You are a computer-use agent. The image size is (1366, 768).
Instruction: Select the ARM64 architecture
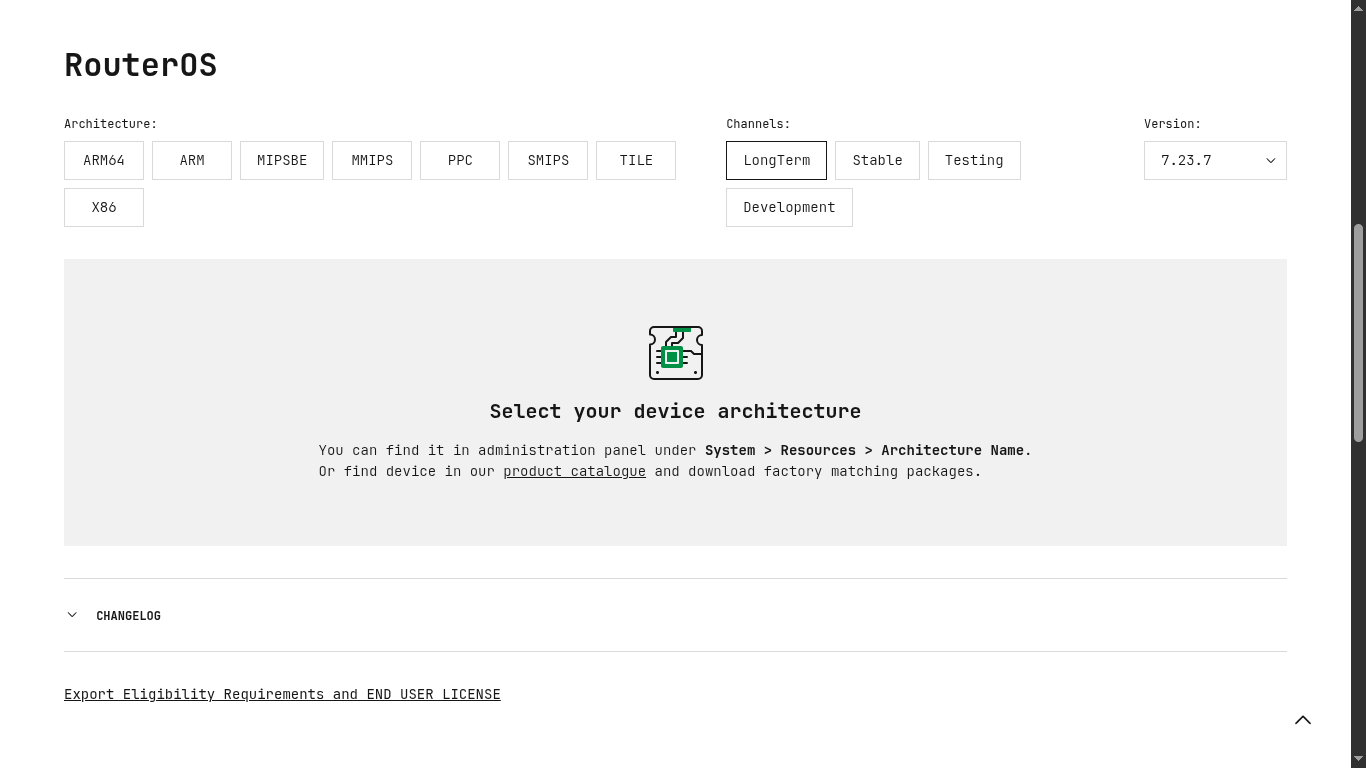(x=104, y=160)
